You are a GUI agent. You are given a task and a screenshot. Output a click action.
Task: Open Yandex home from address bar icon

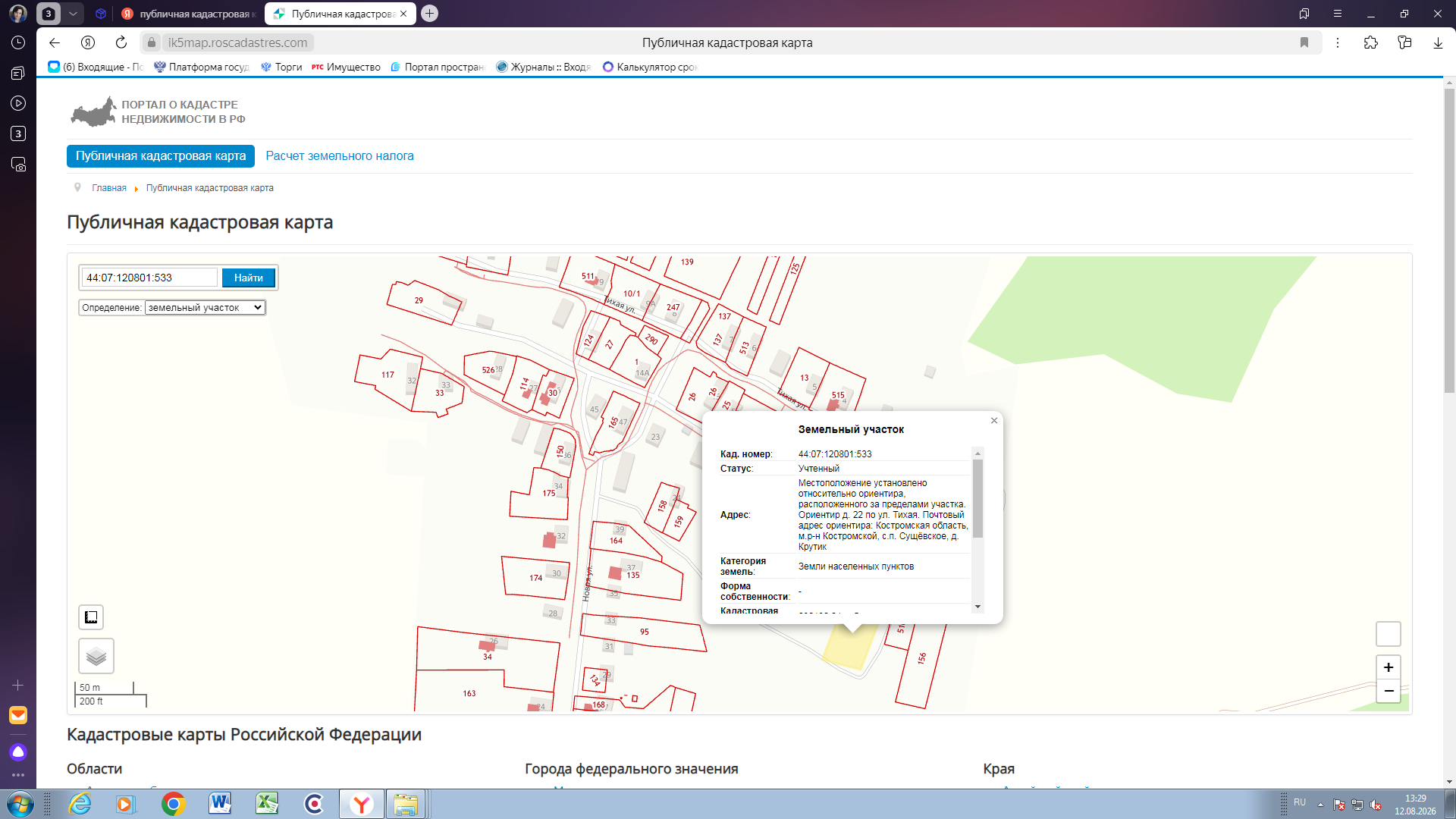(x=88, y=43)
